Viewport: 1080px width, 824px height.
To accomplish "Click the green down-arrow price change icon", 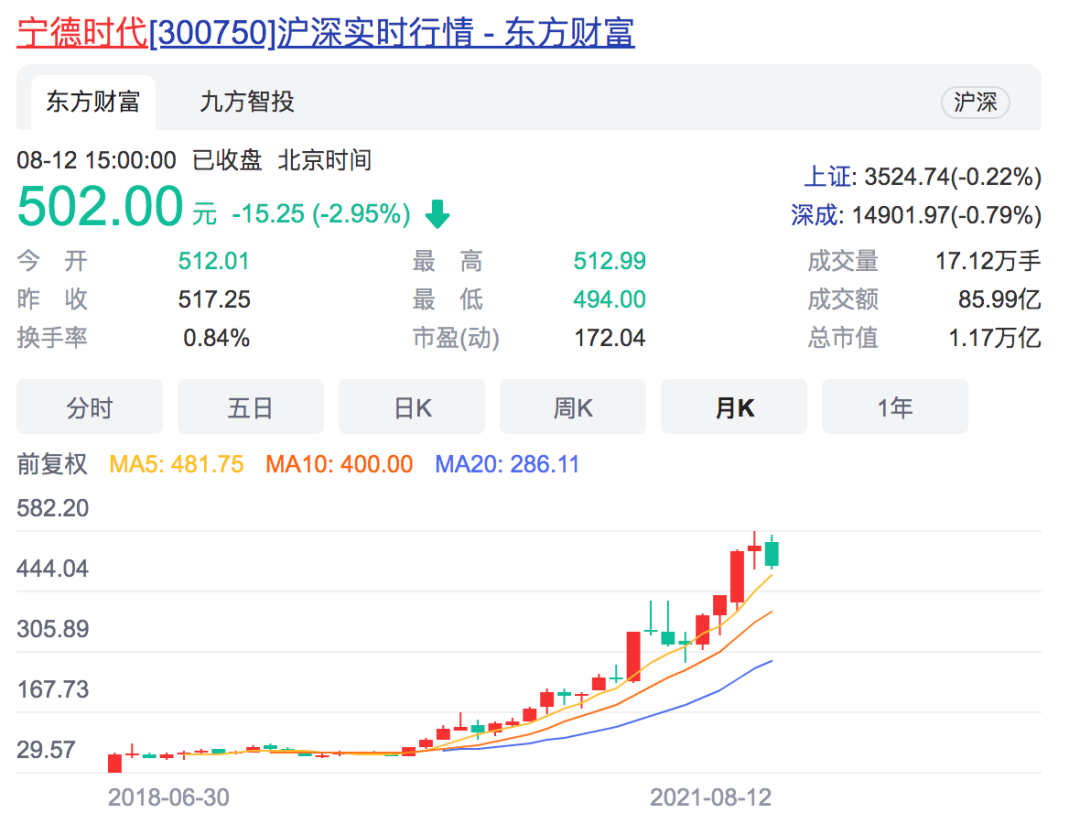I will tap(437, 214).
